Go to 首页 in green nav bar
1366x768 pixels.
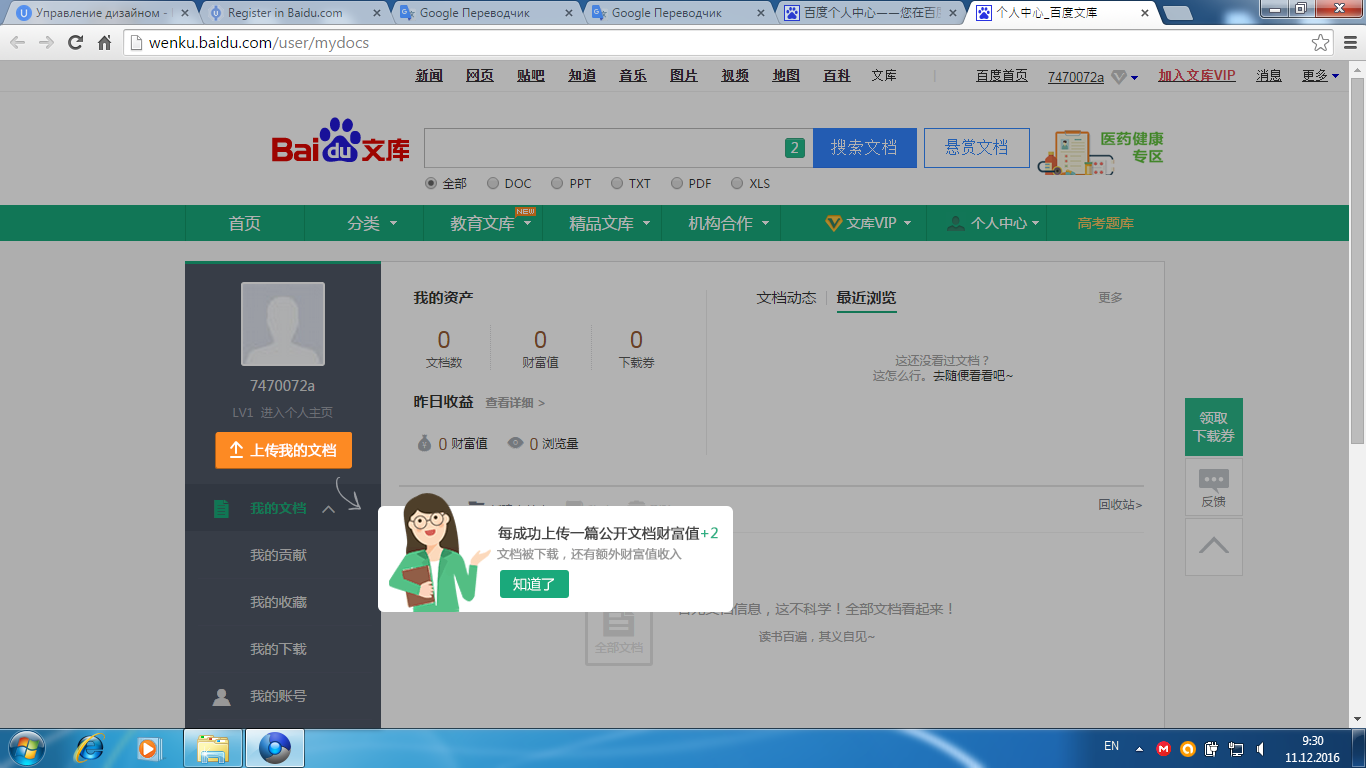coord(245,223)
